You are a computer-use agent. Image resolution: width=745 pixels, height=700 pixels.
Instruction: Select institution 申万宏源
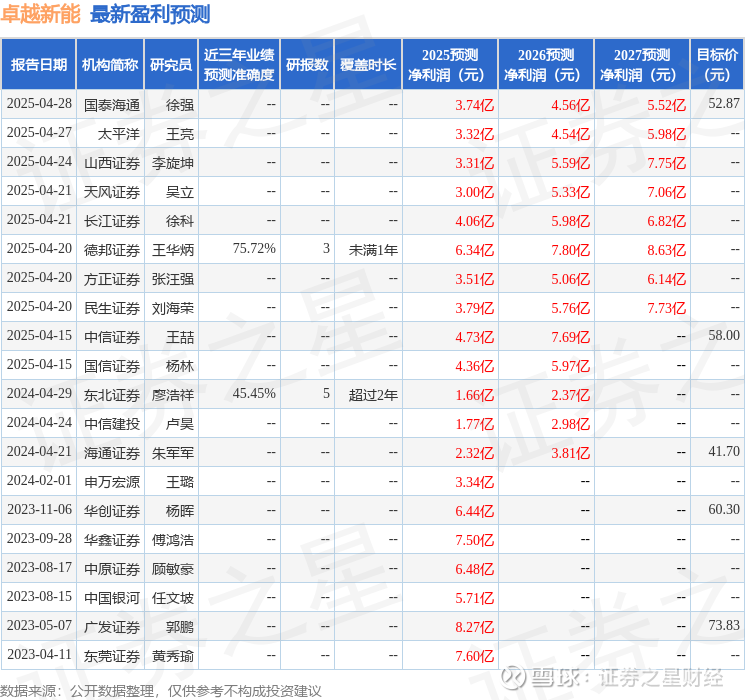pyautogui.click(x=112, y=482)
